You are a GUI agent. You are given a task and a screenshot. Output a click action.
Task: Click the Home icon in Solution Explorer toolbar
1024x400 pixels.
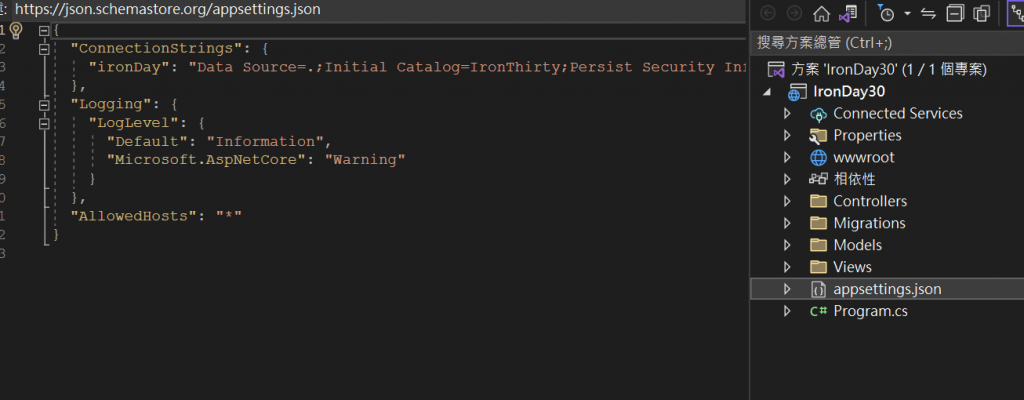tap(822, 13)
